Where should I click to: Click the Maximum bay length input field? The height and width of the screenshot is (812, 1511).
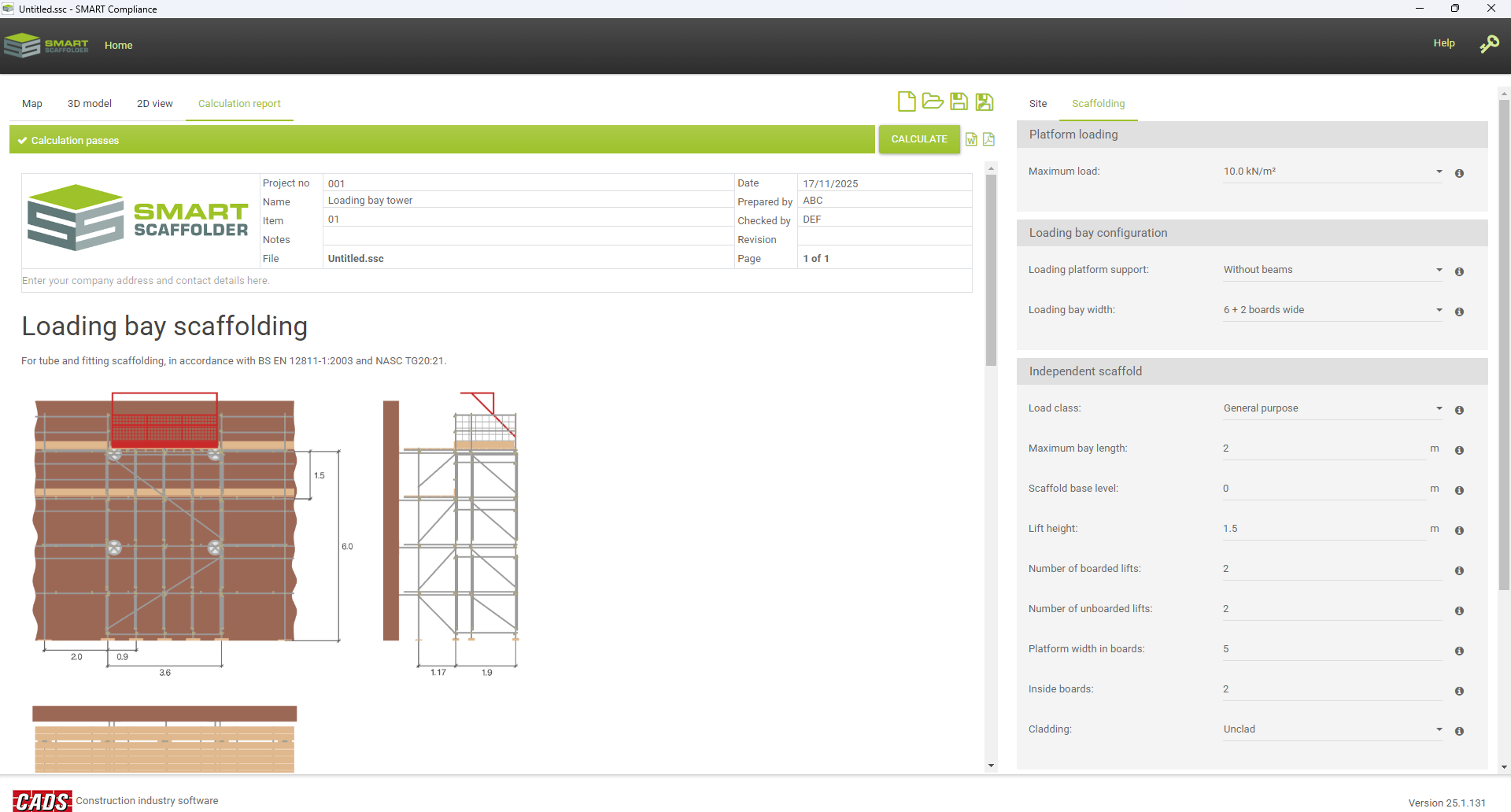coord(1324,448)
